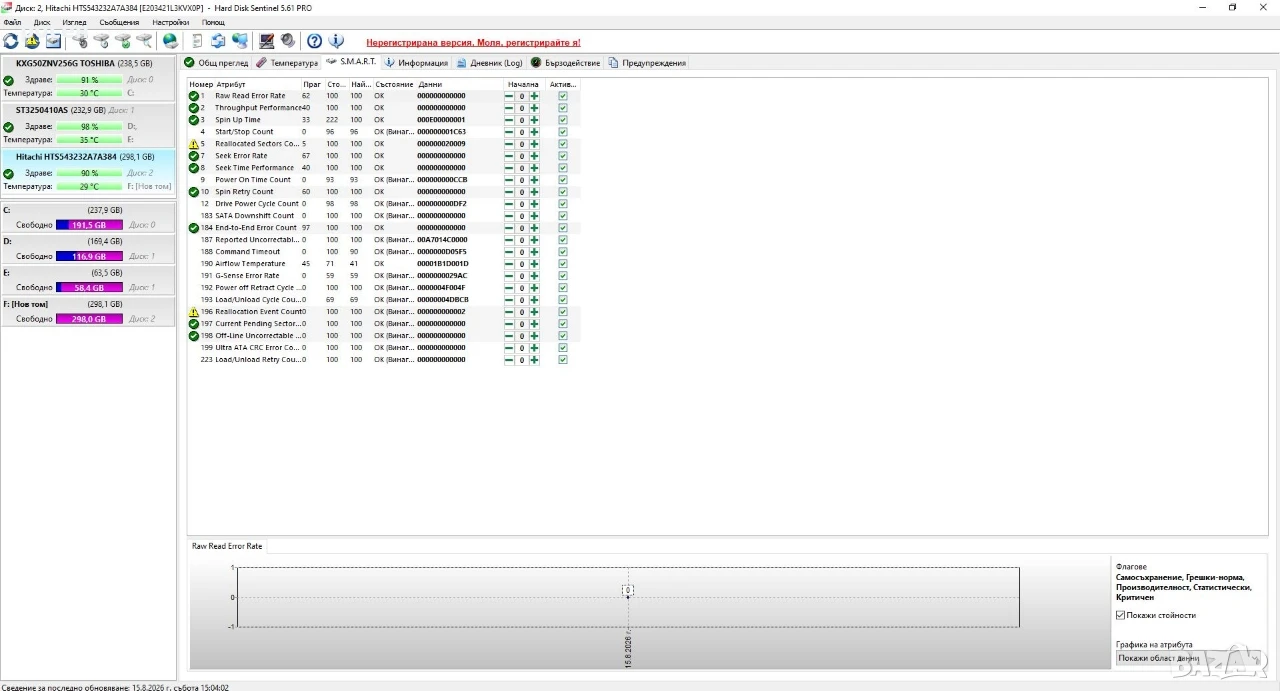This screenshot has width=1280, height=691.
Task: Click warning icon on Reallocated Sectors Count row
Action: 194,144
